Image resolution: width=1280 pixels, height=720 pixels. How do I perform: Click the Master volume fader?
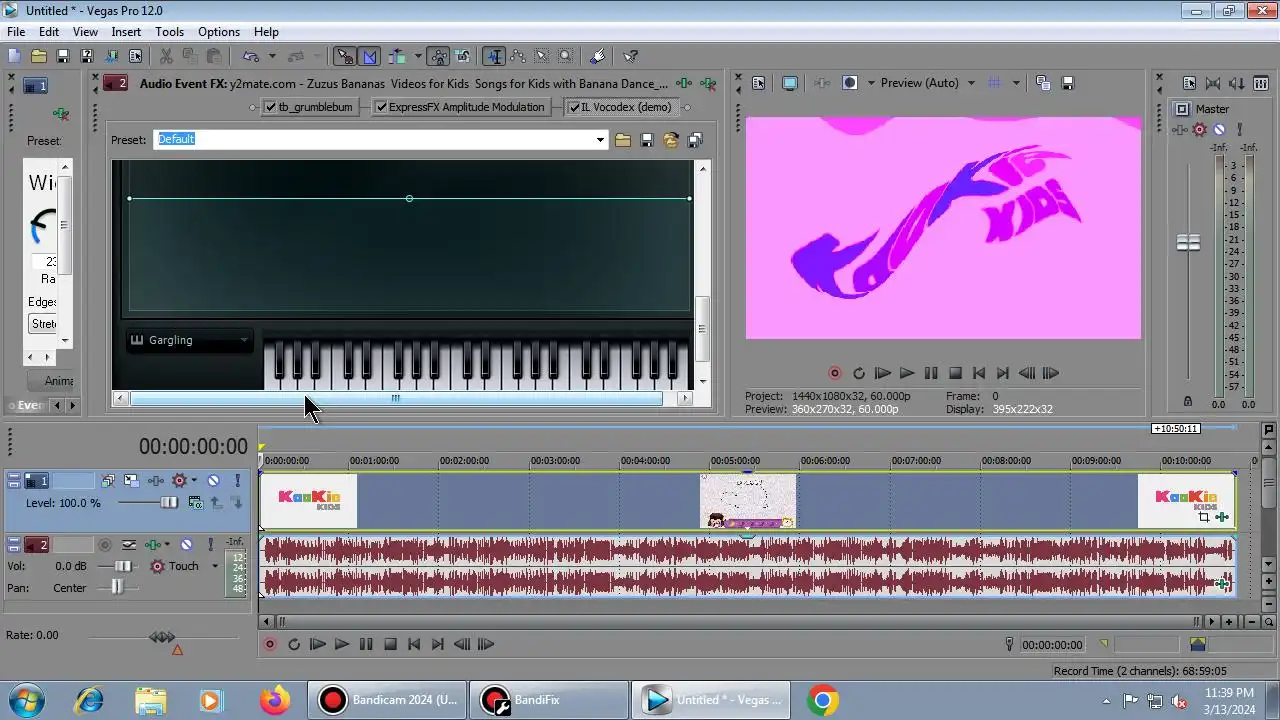point(1188,242)
